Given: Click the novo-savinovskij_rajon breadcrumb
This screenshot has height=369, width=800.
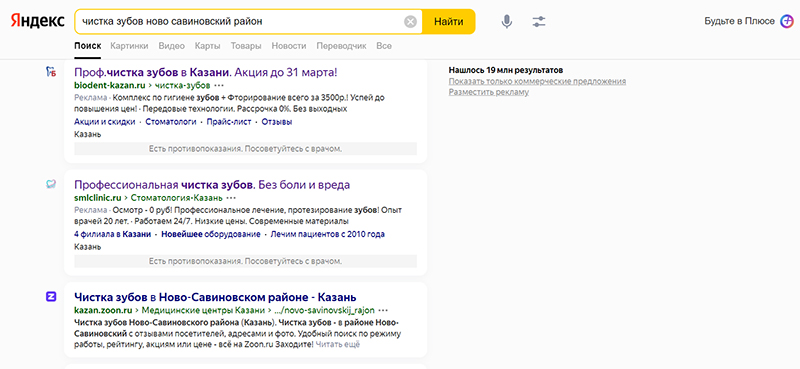Looking at the screenshot, I should tap(324, 310).
